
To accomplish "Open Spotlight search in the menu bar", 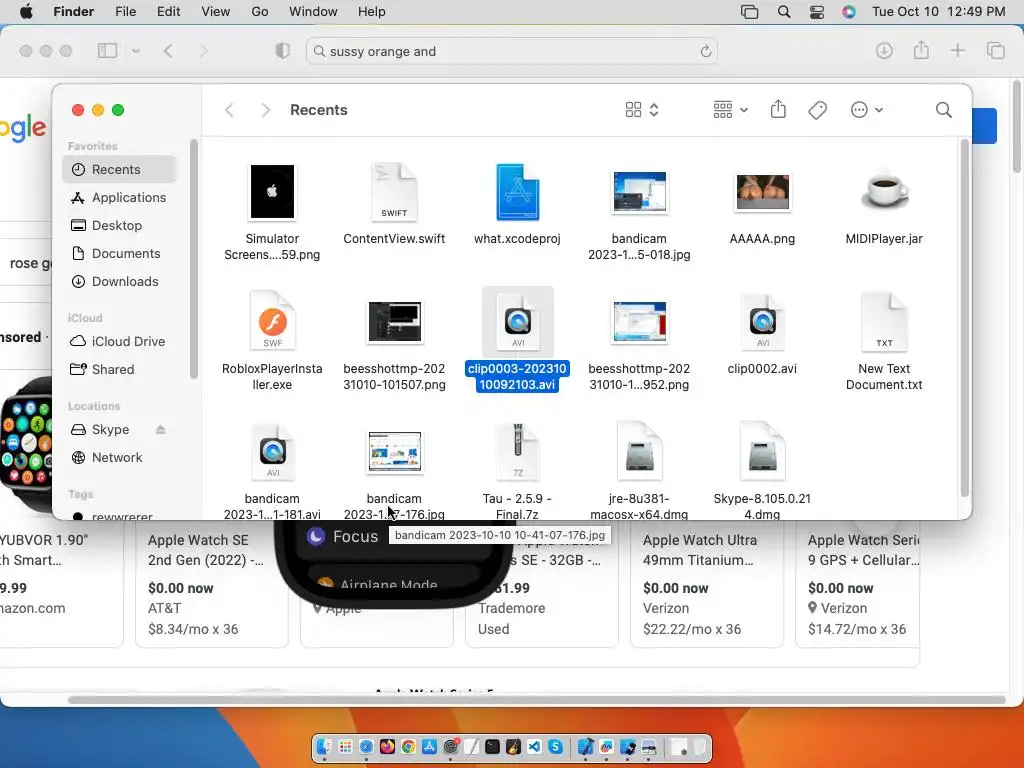I will point(784,12).
